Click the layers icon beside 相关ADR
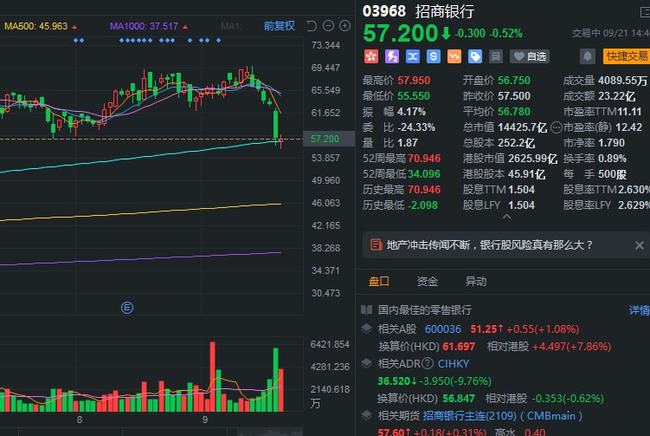650x436 pixels. point(366,363)
